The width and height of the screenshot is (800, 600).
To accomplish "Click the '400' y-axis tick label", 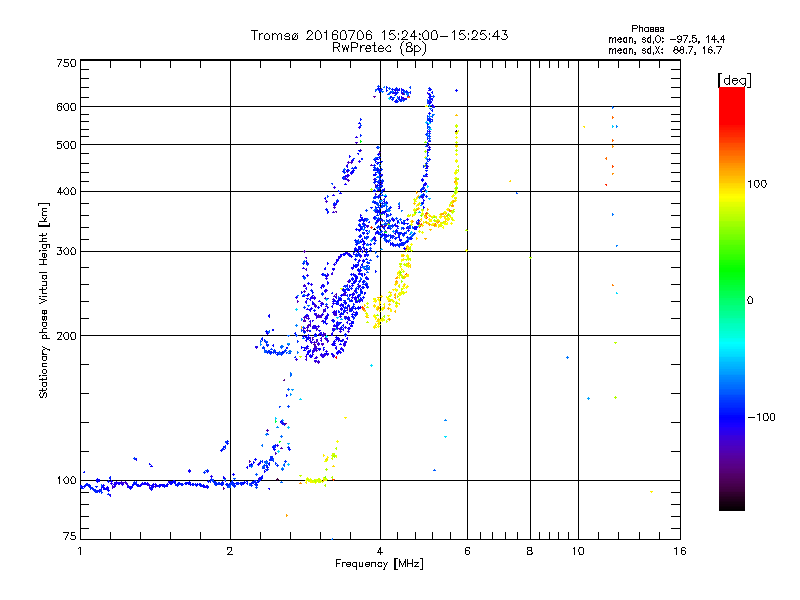I will tap(66, 191).
